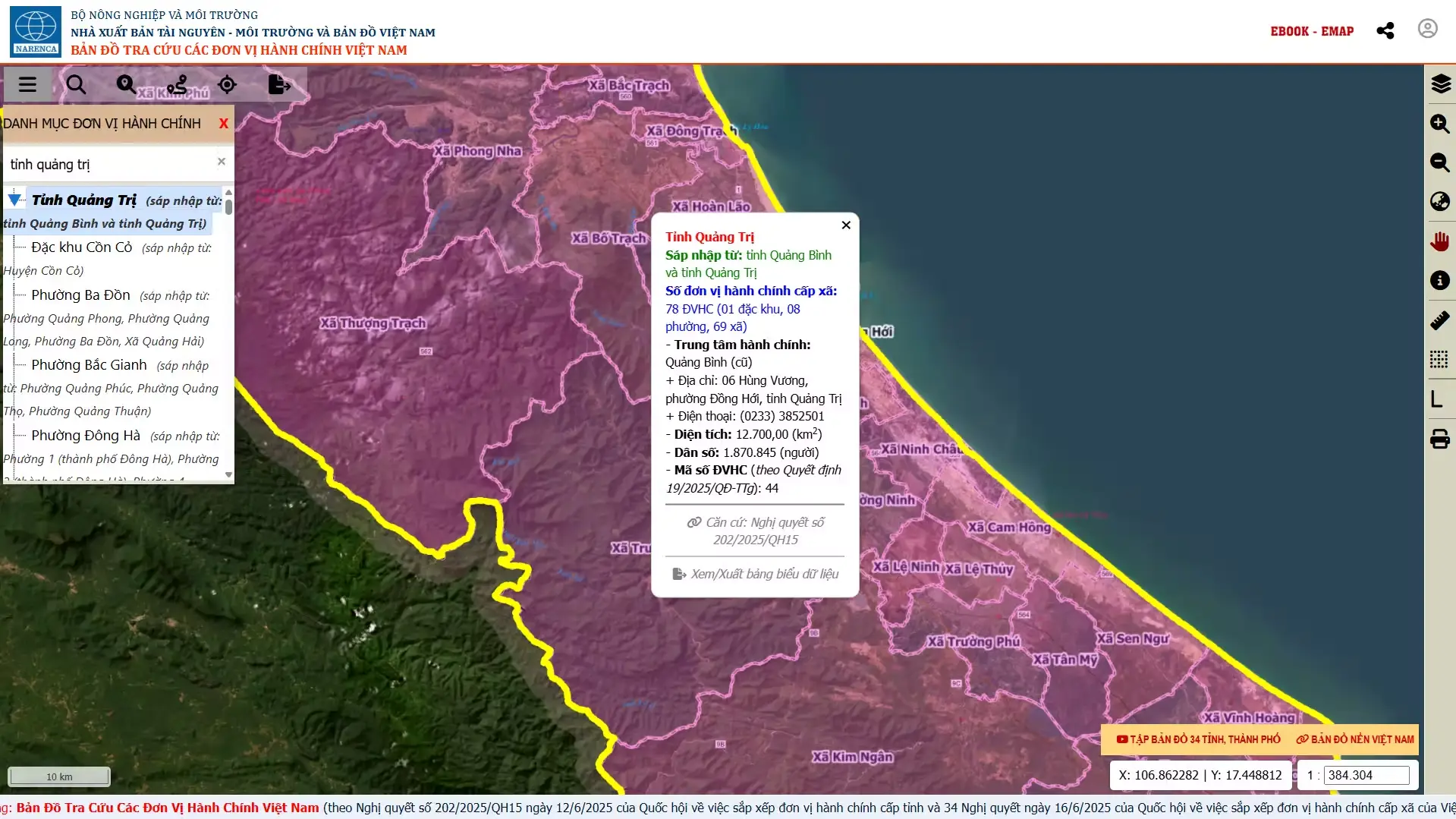This screenshot has height=819, width=1456.
Task: Open Bản đồ nền Việt Nam link
Action: 1355,739
